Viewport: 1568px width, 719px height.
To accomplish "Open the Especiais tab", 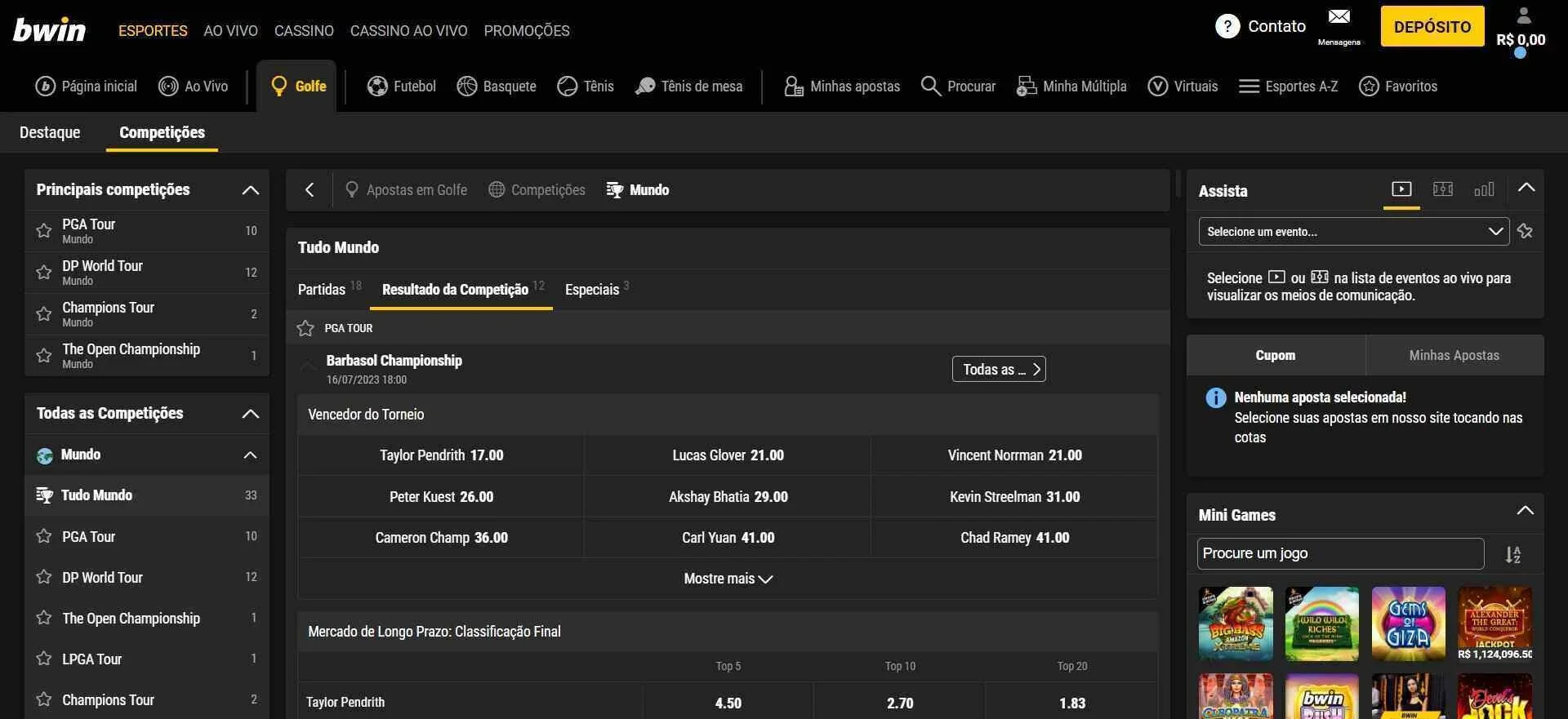I will (x=597, y=289).
